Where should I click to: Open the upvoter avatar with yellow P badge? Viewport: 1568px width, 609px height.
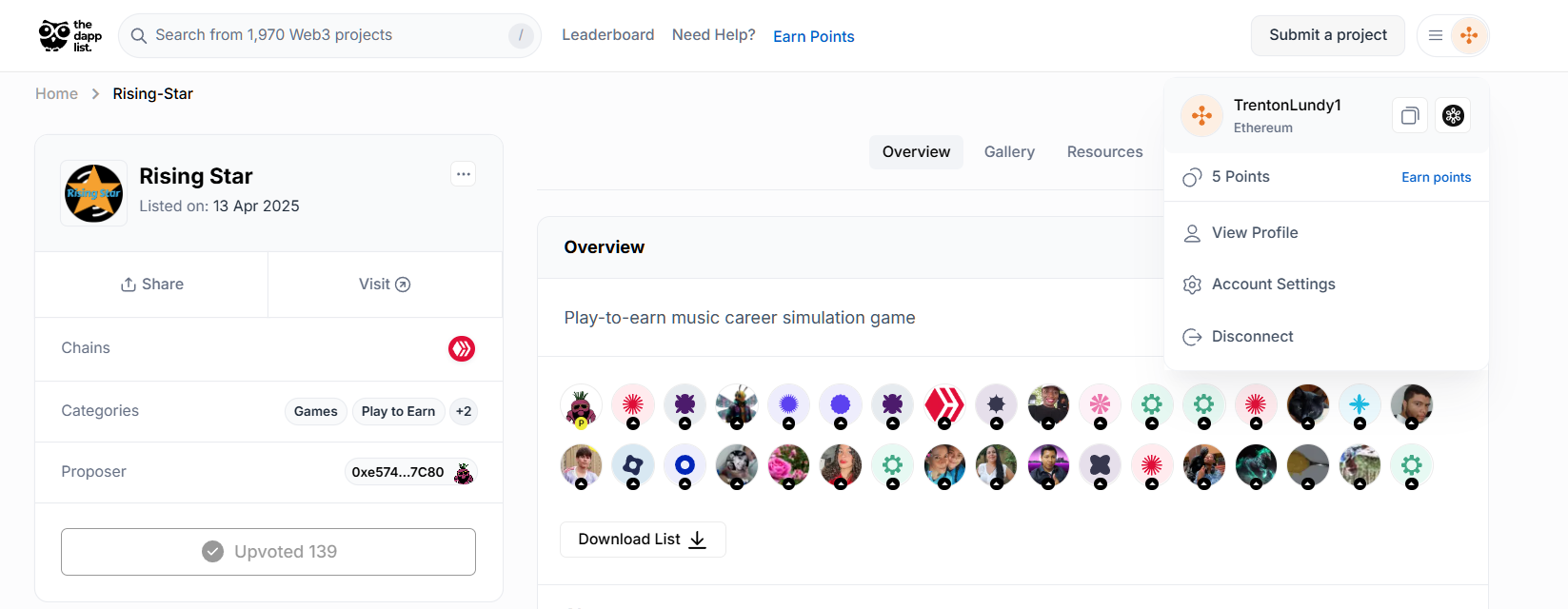581,405
